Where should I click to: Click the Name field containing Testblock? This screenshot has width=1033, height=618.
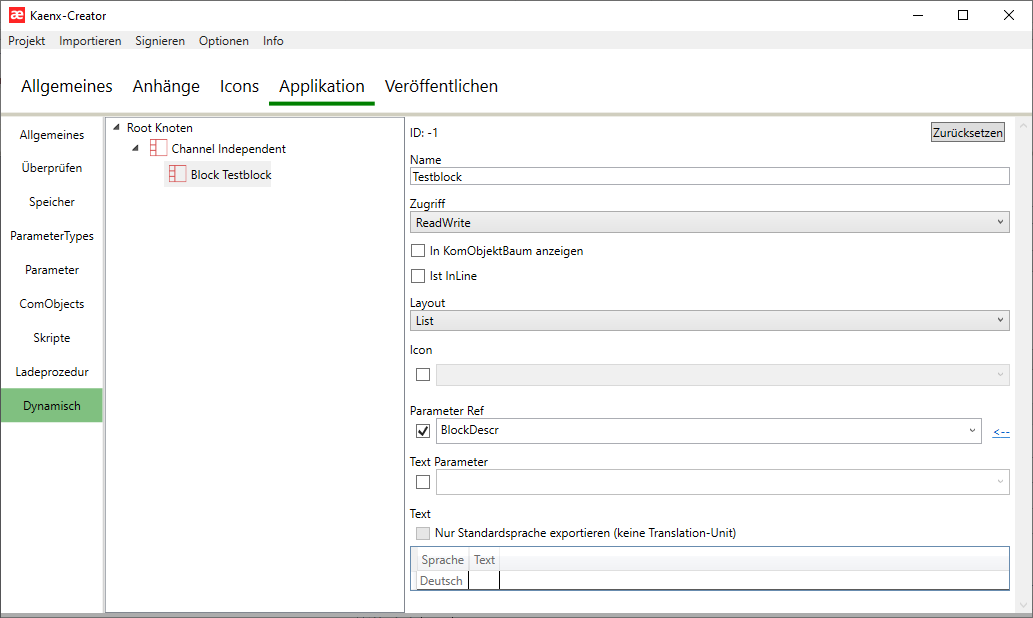709,176
